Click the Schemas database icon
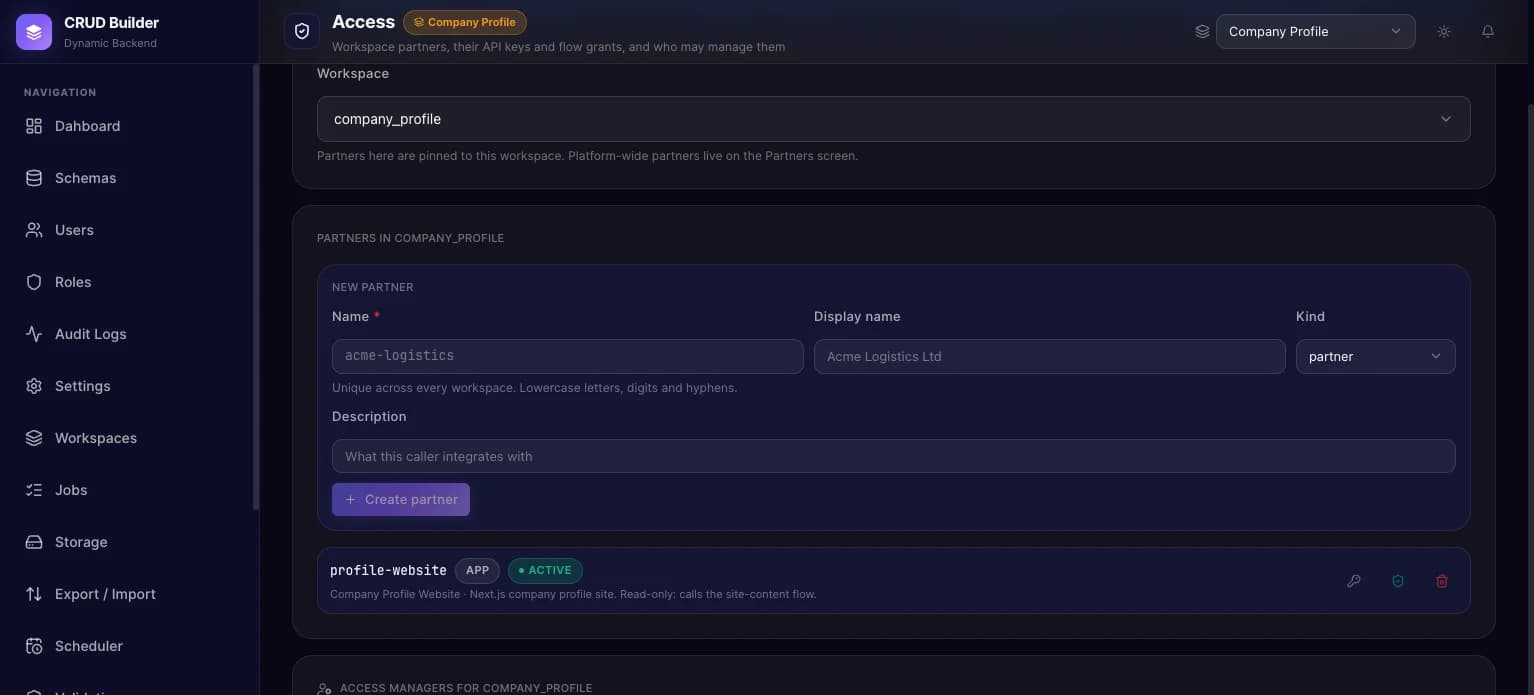 click(x=34, y=178)
